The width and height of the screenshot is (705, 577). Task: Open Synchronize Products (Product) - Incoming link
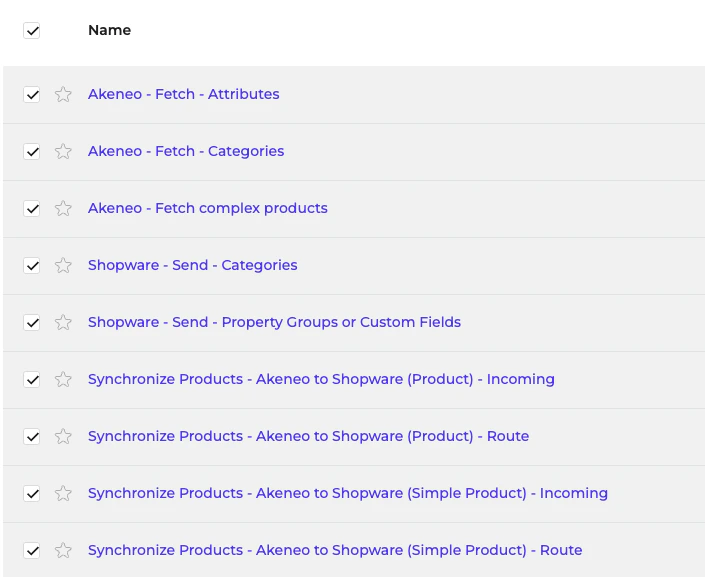tap(321, 379)
